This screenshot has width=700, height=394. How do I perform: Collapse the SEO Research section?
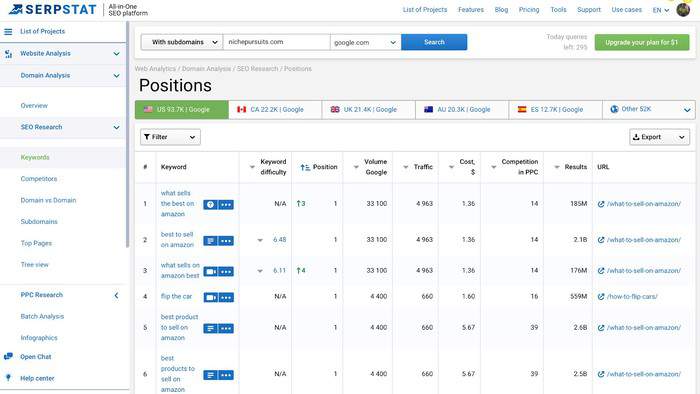click(x=117, y=128)
